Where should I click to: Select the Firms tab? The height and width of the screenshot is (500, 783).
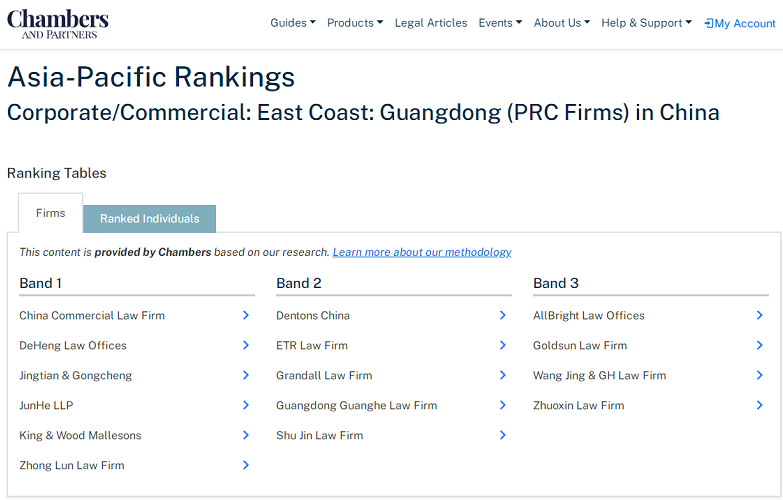pyautogui.click(x=50, y=213)
